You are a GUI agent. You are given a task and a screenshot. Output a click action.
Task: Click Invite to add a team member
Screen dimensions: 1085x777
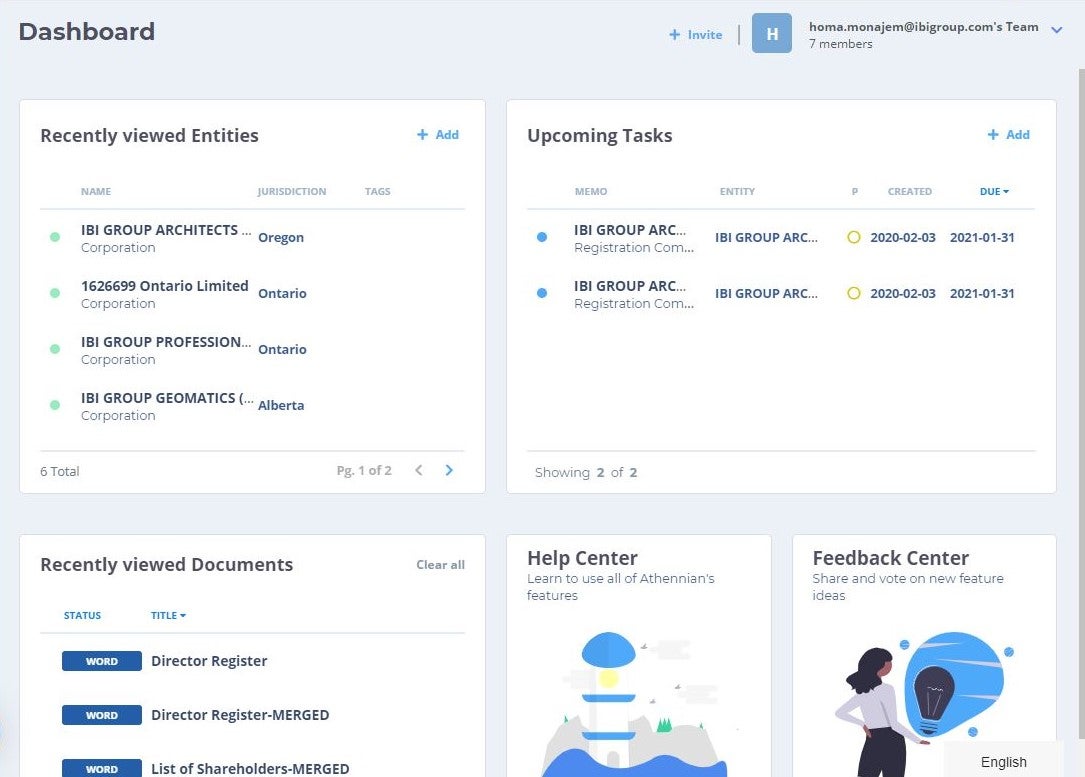tap(696, 34)
